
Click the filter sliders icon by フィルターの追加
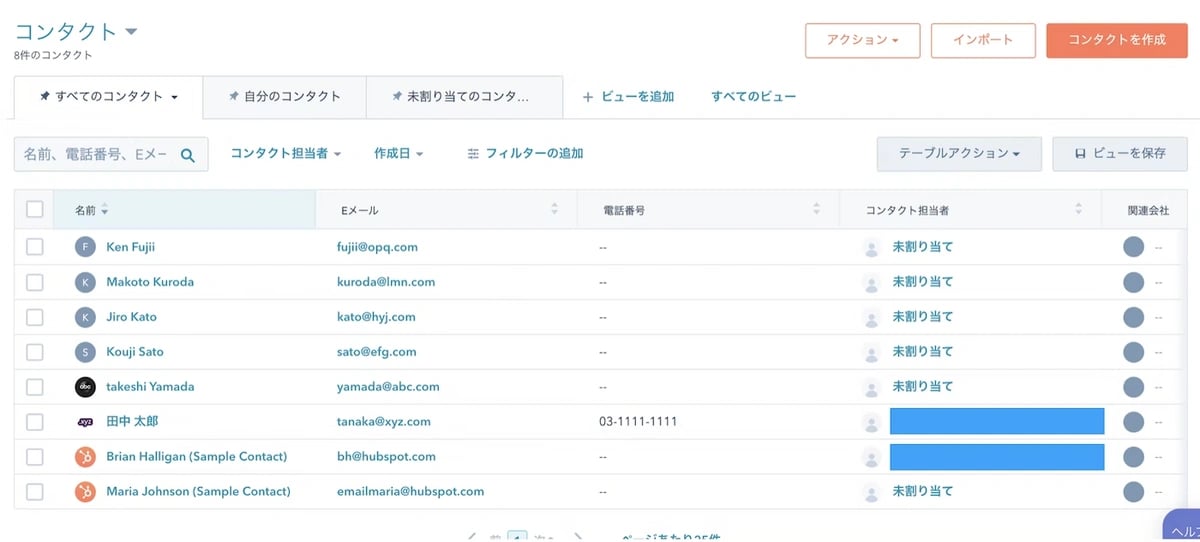(473, 154)
